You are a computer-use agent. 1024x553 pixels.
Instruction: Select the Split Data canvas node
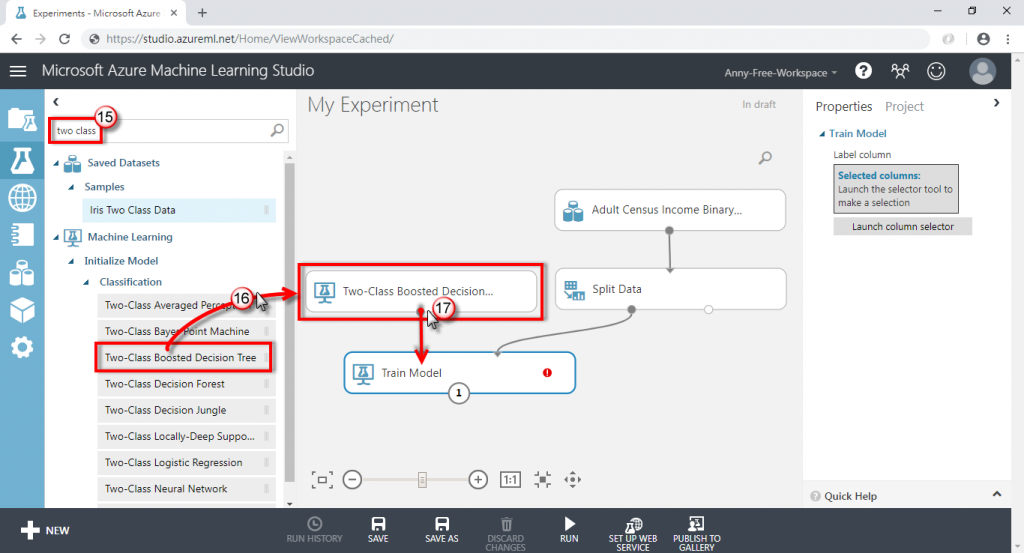671,289
